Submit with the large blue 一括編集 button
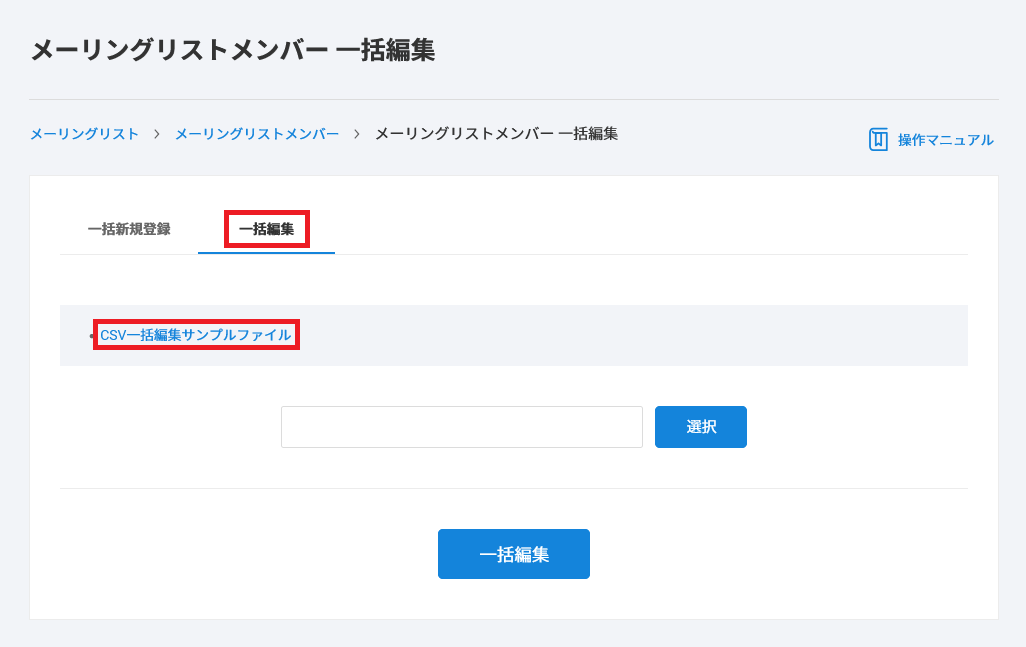The width and height of the screenshot is (1026, 647). point(513,554)
